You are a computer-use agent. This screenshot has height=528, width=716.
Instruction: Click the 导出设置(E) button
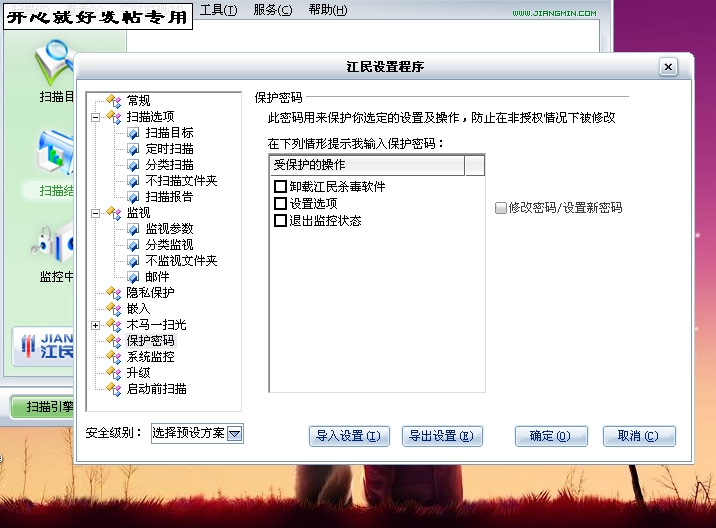[442, 436]
